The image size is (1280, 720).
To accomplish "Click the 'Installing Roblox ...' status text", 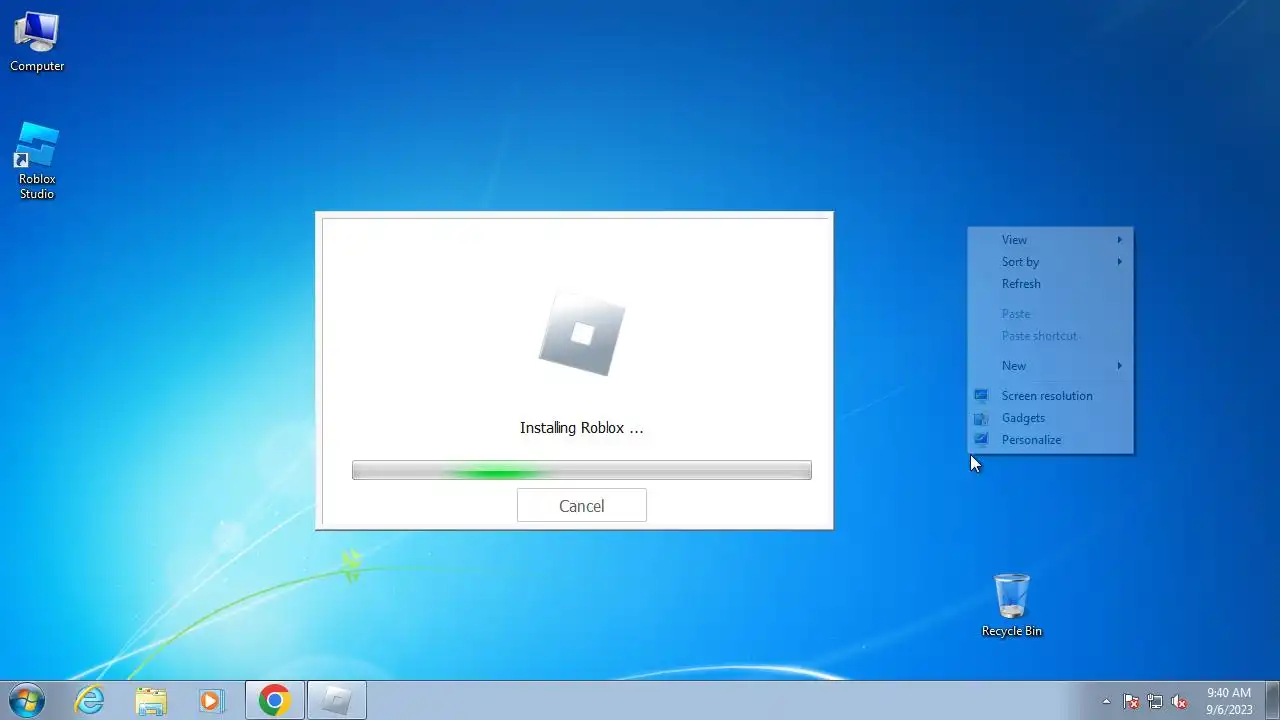I will coord(581,428).
